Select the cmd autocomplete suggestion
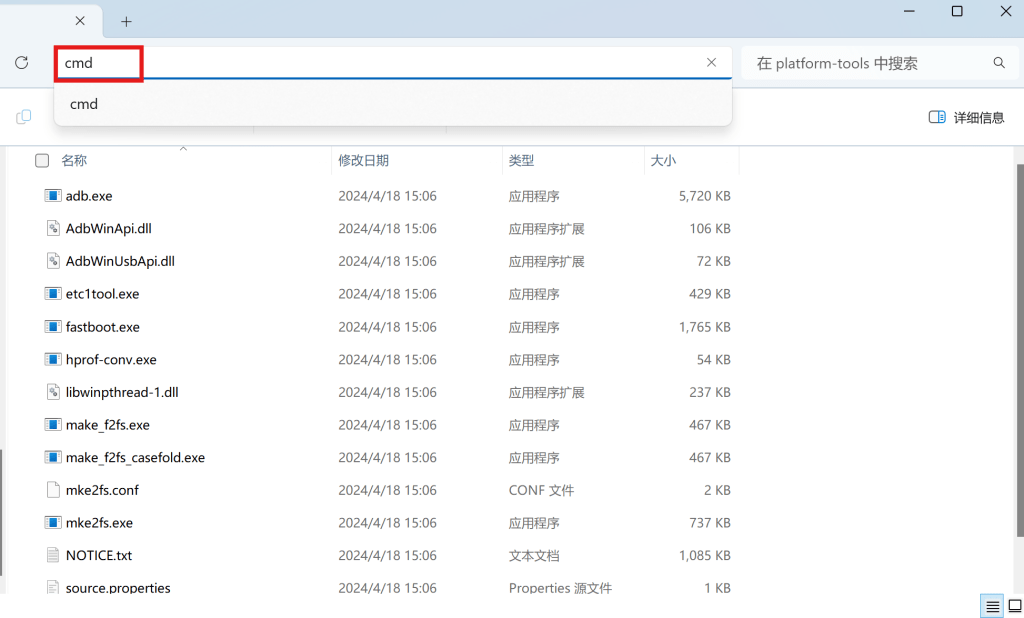 [84, 104]
